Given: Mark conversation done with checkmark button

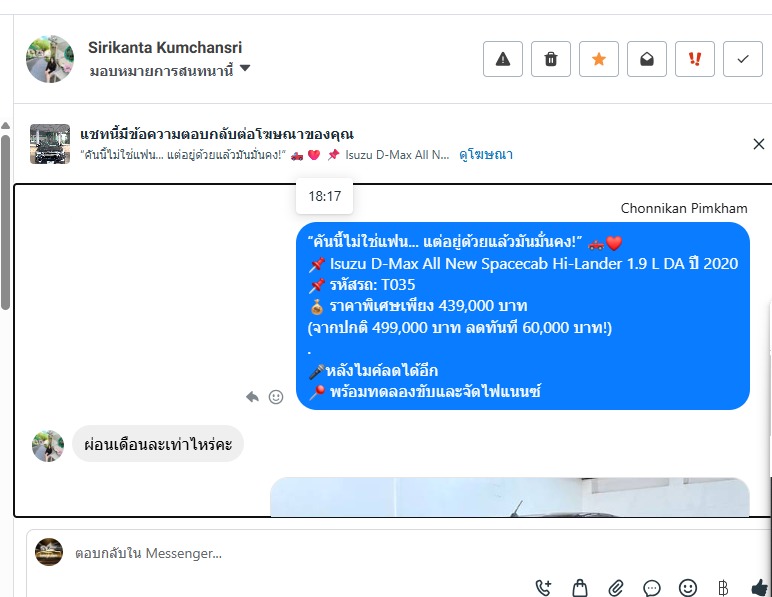Looking at the screenshot, I should click(x=742, y=59).
